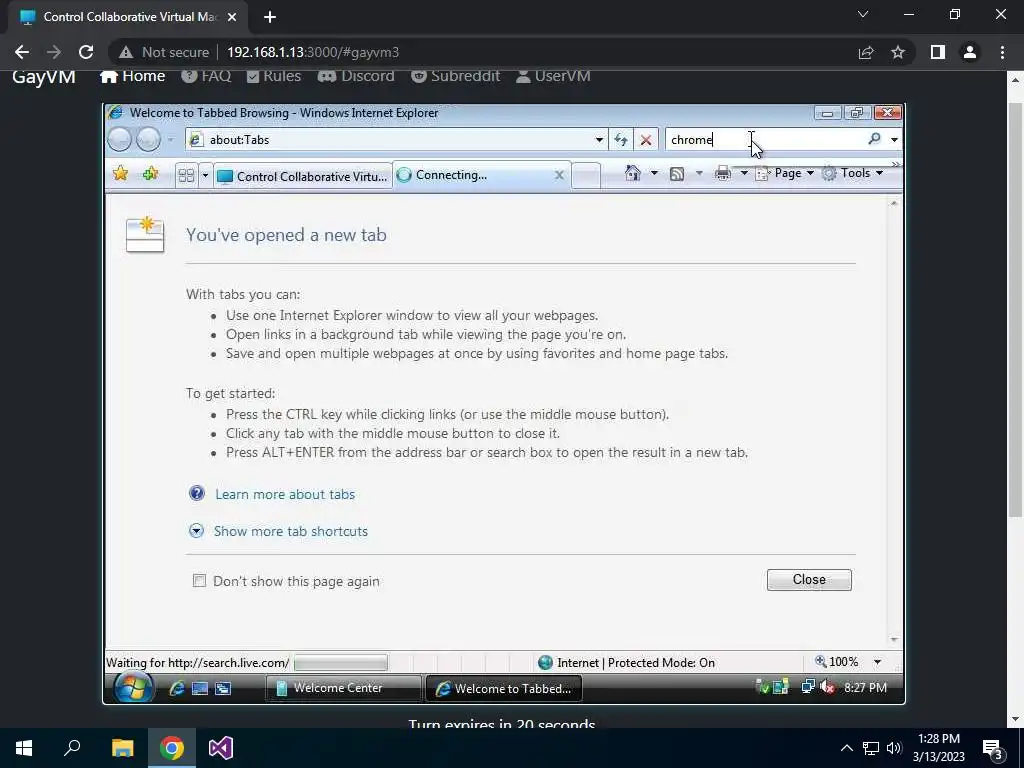Screen dimensions: 1024x768
Task: Click Chrome back arrow
Action: click(x=22, y=52)
